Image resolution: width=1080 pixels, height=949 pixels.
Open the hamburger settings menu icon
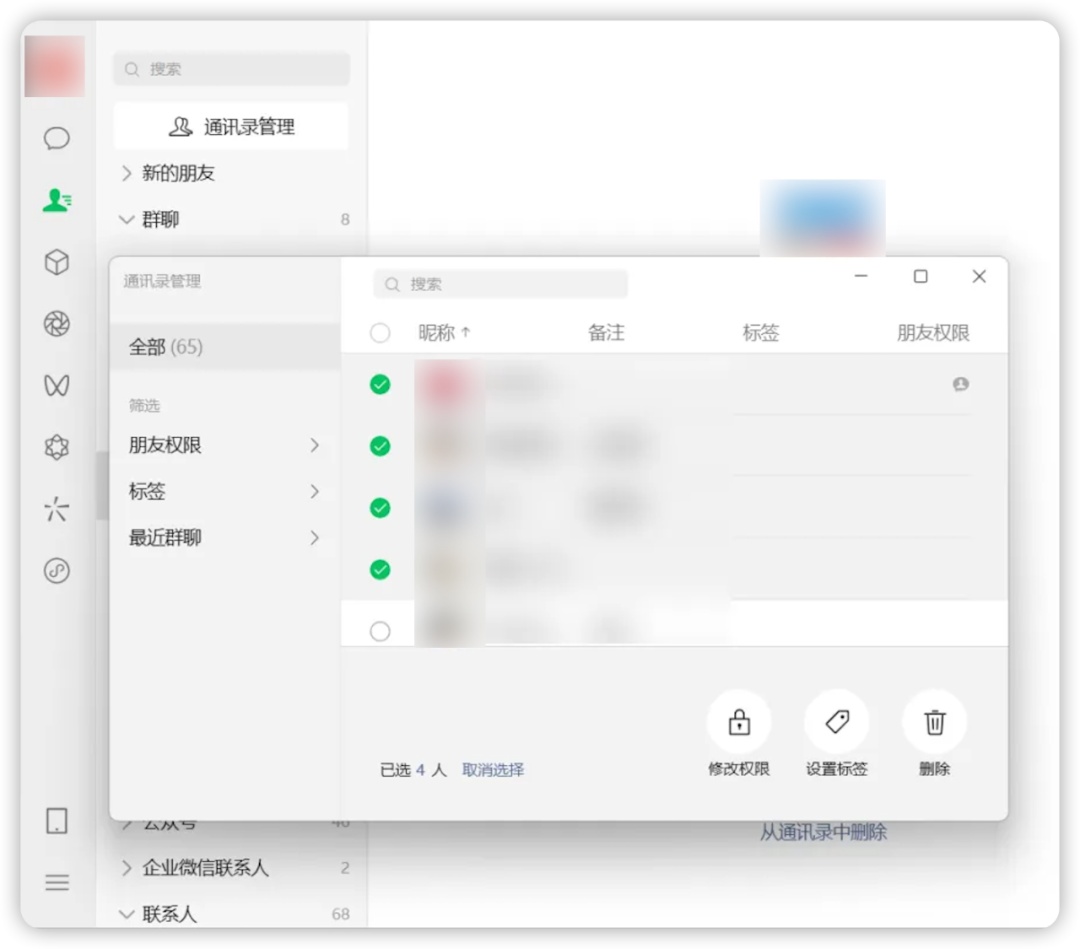57,882
